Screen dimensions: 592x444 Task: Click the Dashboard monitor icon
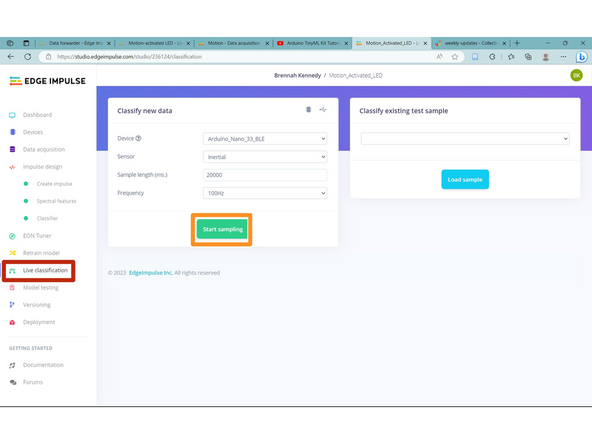(x=12, y=115)
